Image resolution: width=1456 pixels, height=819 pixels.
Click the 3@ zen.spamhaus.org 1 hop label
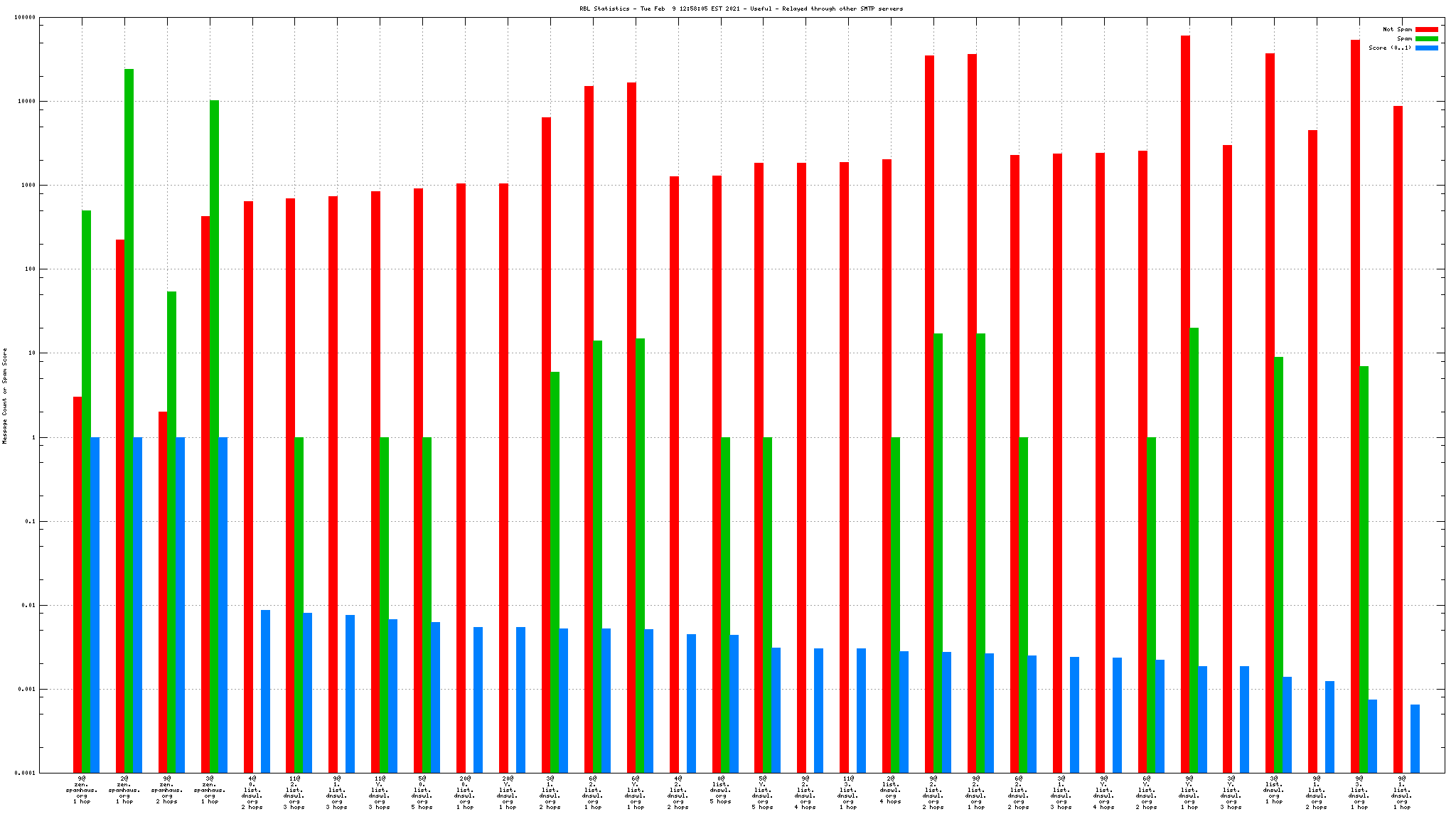[x=210, y=790]
